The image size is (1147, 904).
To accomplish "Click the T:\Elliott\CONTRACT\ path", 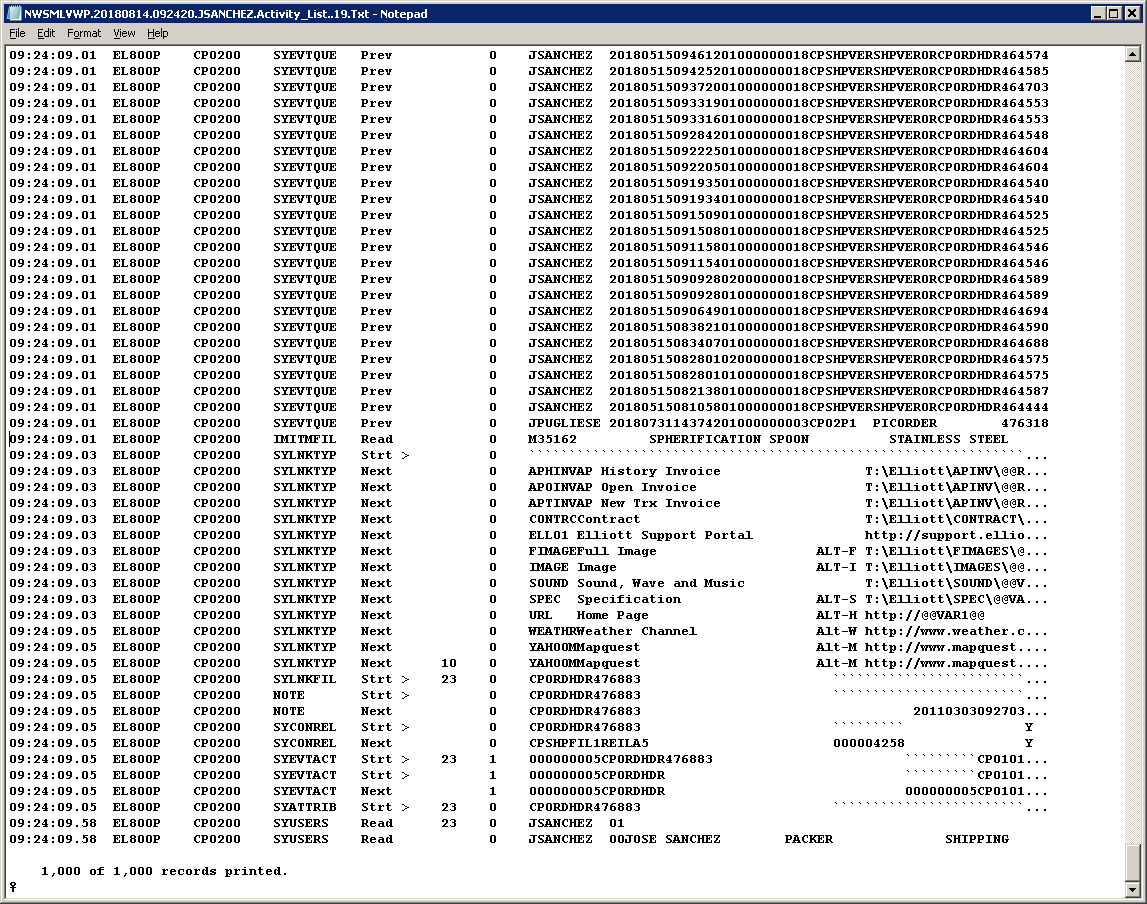I will pyautogui.click(x=944, y=520).
